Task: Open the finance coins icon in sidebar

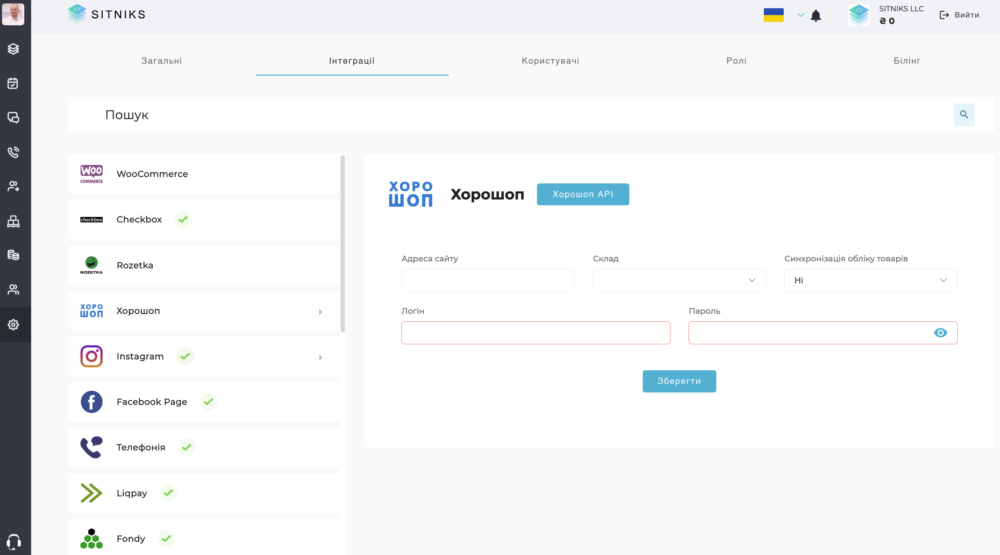Action: coord(13,255)
